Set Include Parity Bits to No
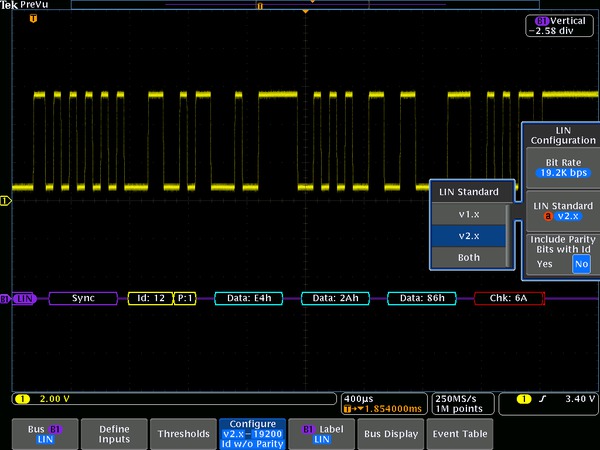The width and height of the screenshot is (600, 450). point(580,264)
